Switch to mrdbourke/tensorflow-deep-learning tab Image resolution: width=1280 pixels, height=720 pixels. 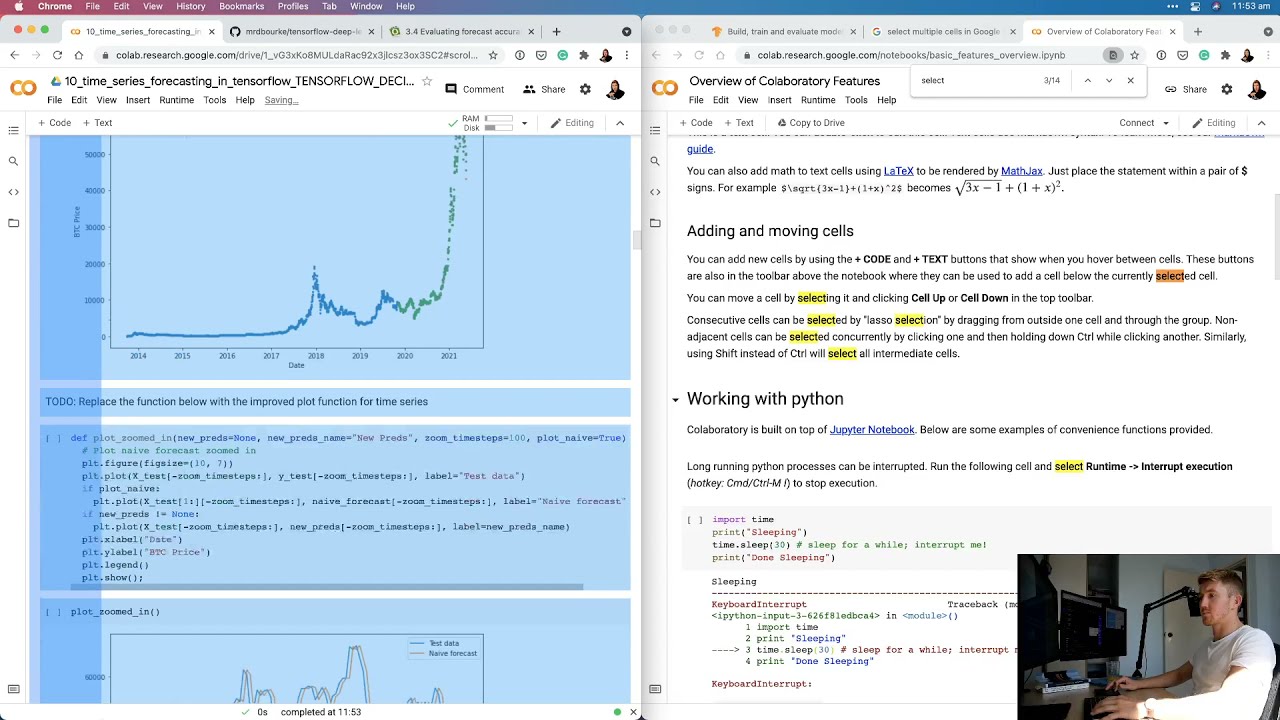tap(300, 31)
